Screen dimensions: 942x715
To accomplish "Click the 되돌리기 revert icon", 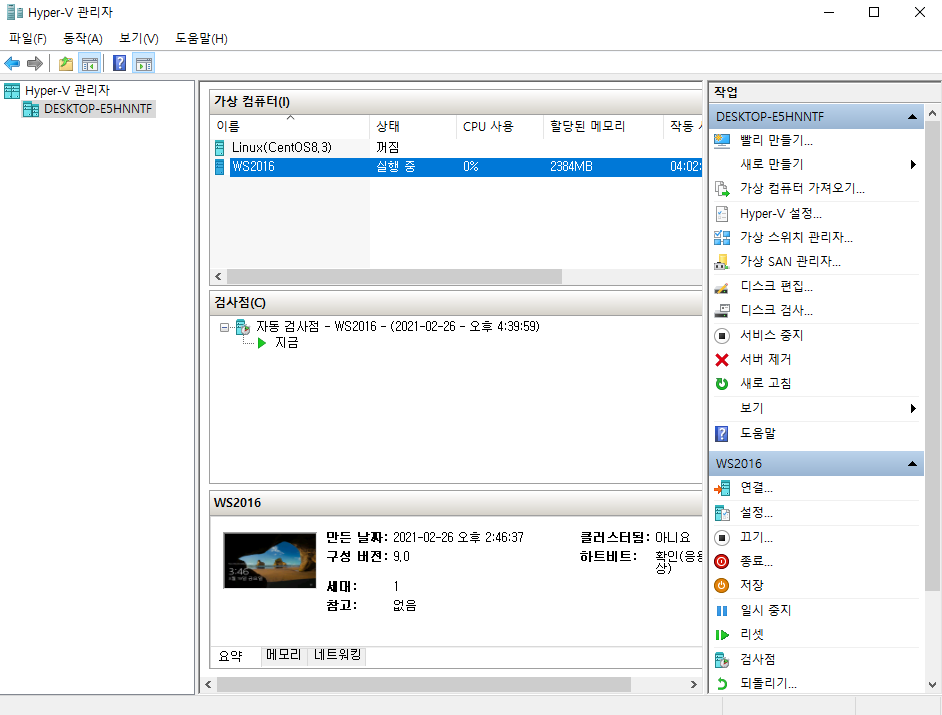I will pos(722,684).
